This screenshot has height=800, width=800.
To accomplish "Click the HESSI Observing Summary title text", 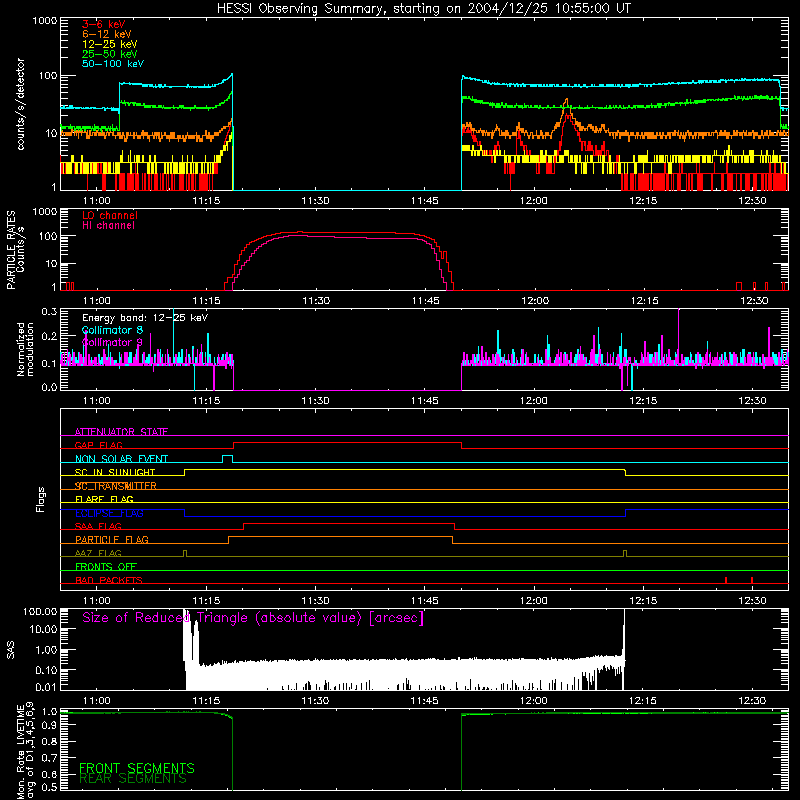I will 423,9.
